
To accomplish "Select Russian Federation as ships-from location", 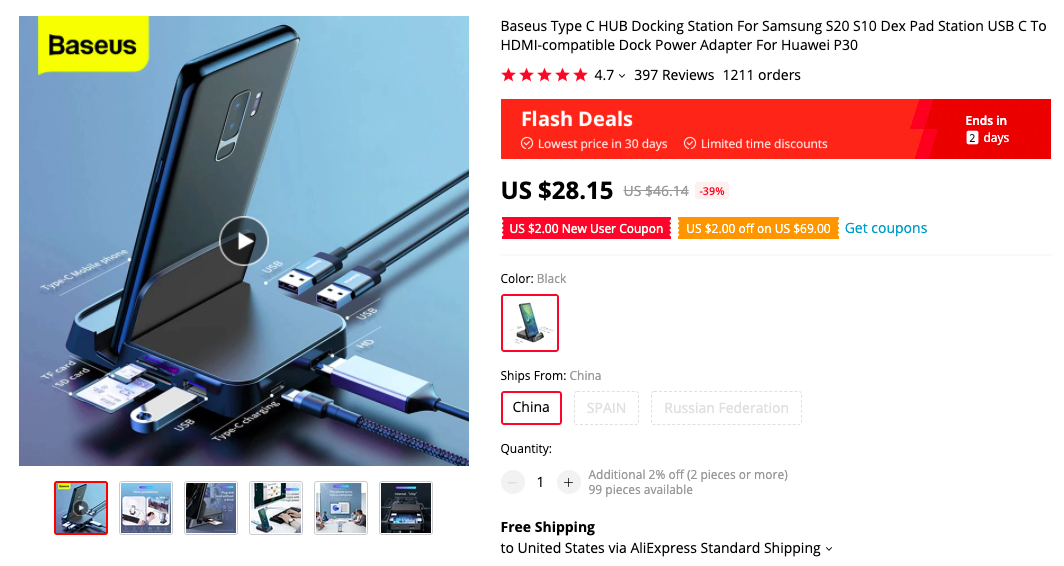I will point(726,408).
